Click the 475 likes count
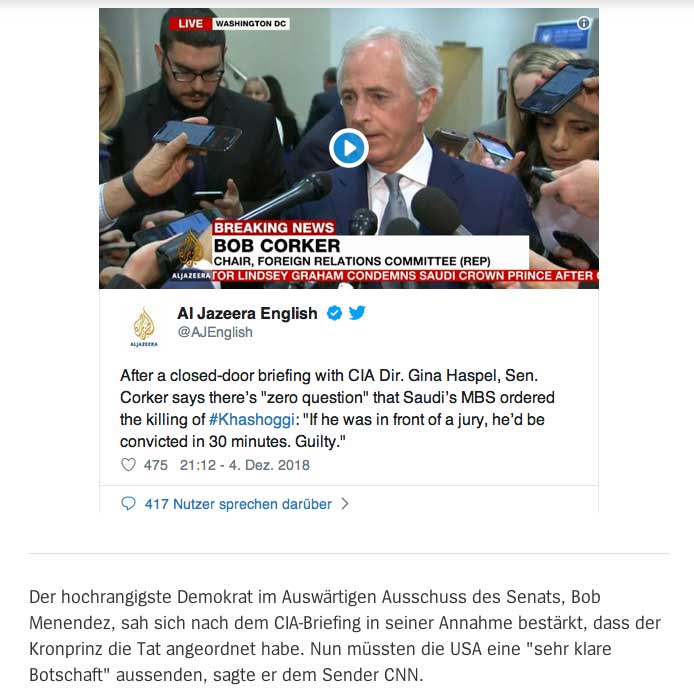Image resolution: width=694 pixels, height=699 pixels. click(x=156, y=465)
